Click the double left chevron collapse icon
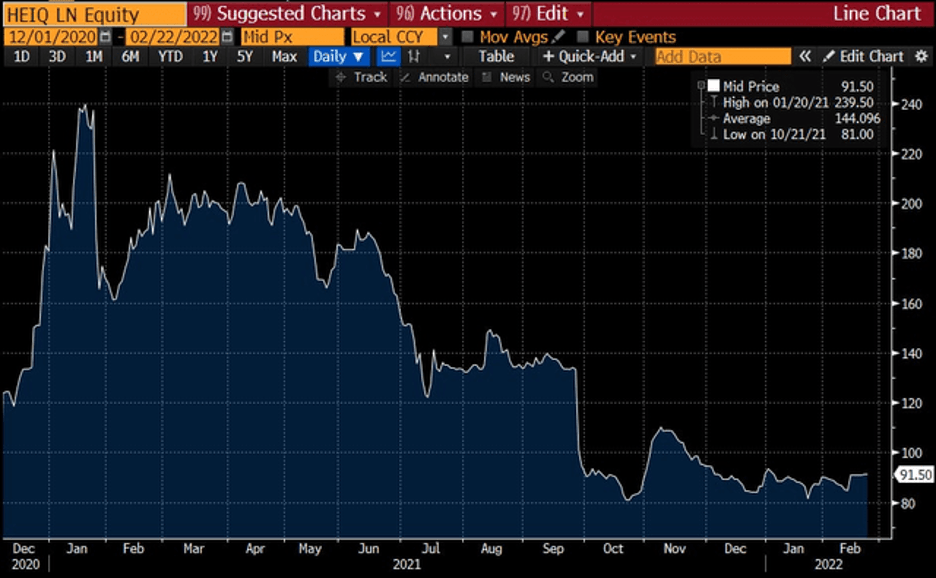This screenshot has width=936, height=578. click(804, 57)
